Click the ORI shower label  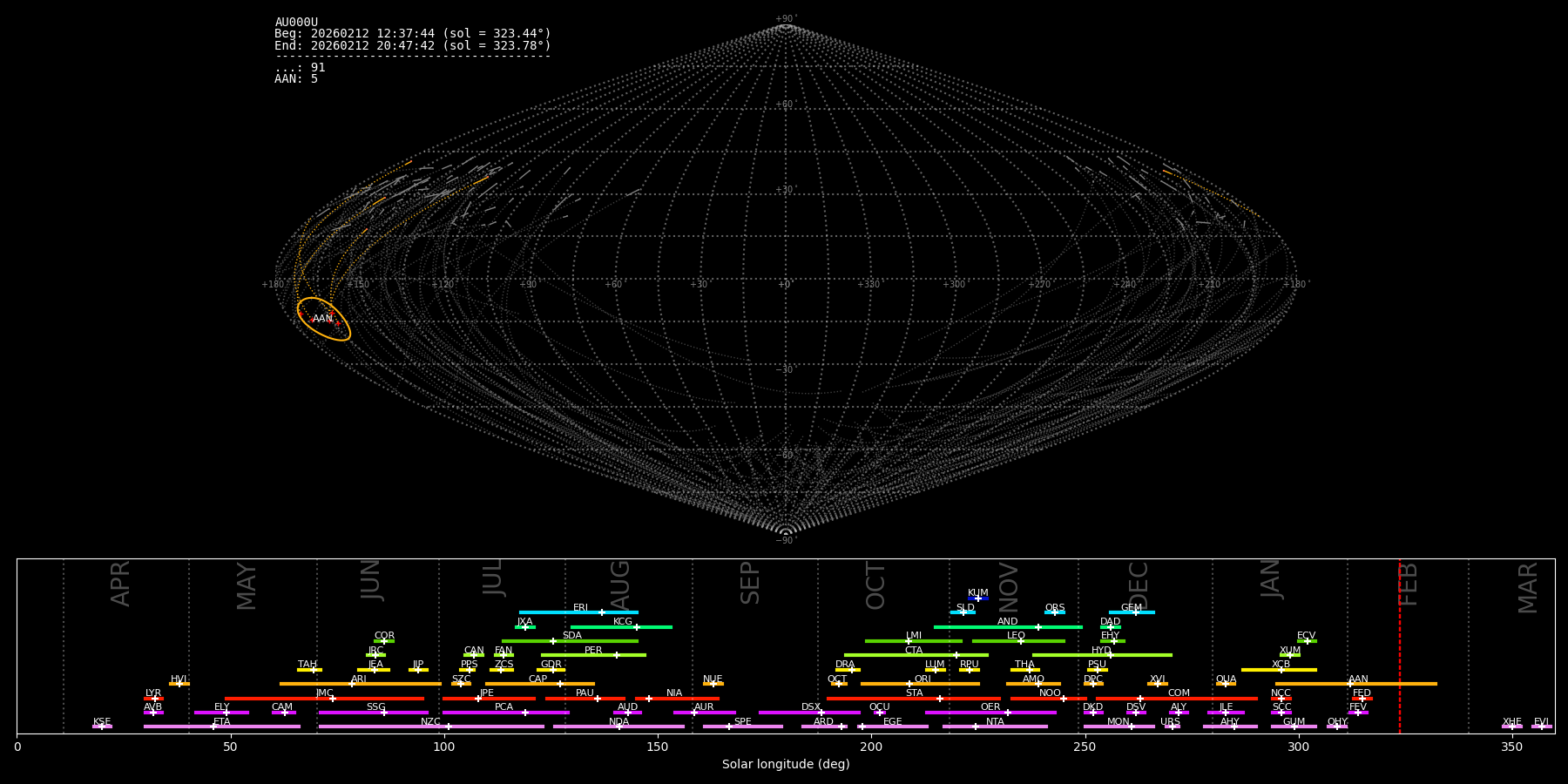[x=923, y=679]
